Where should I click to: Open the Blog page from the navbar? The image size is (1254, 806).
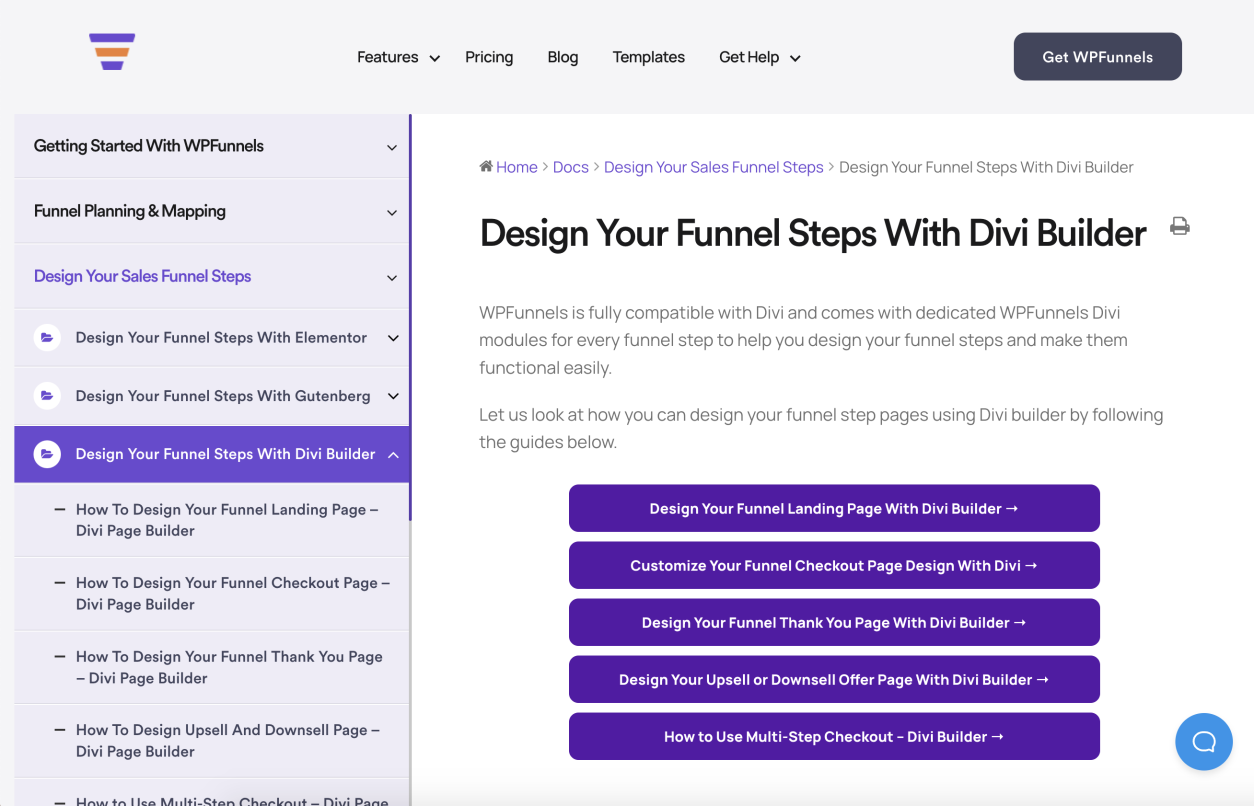[x=562, y=57]
